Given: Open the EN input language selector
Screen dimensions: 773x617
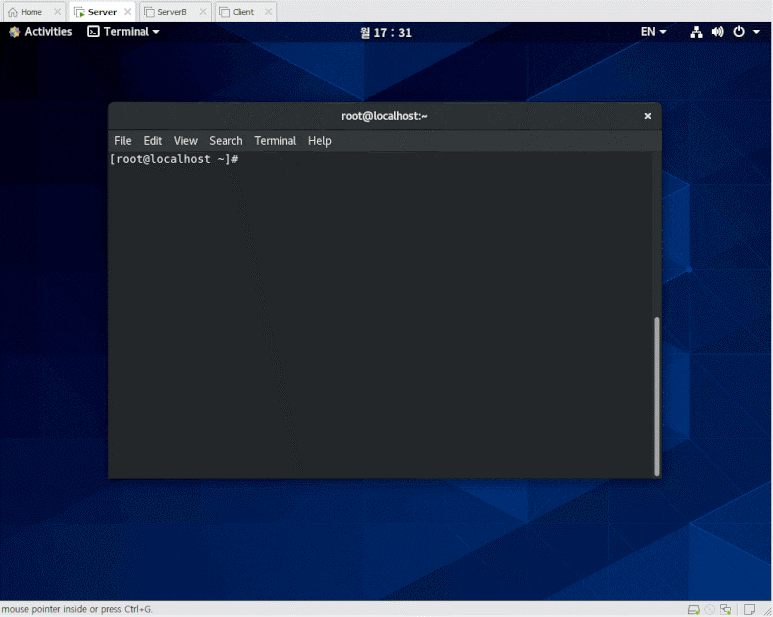Looking at the screenshot, I should pos(653,32).
